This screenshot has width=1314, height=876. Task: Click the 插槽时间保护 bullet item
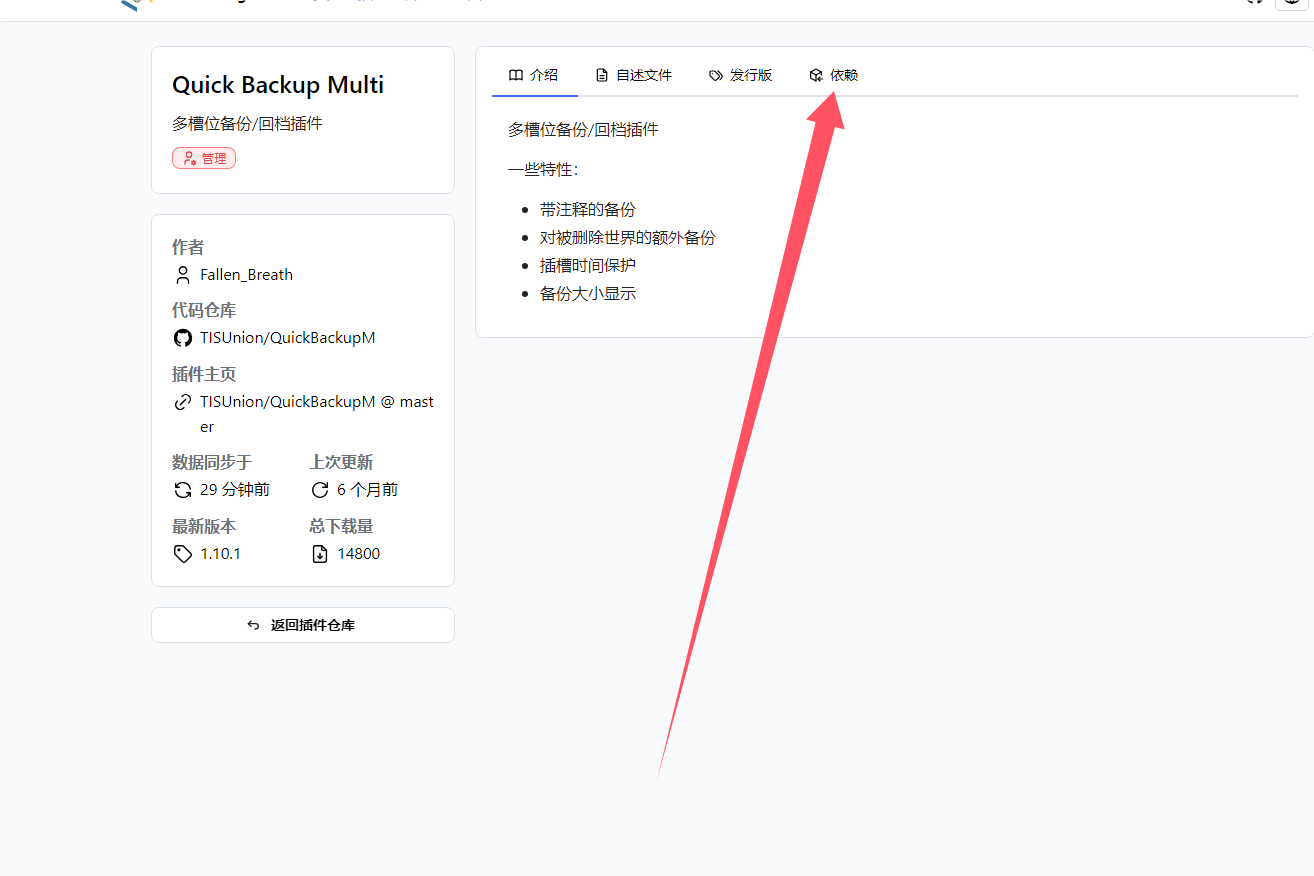click(x=588, y=266)
